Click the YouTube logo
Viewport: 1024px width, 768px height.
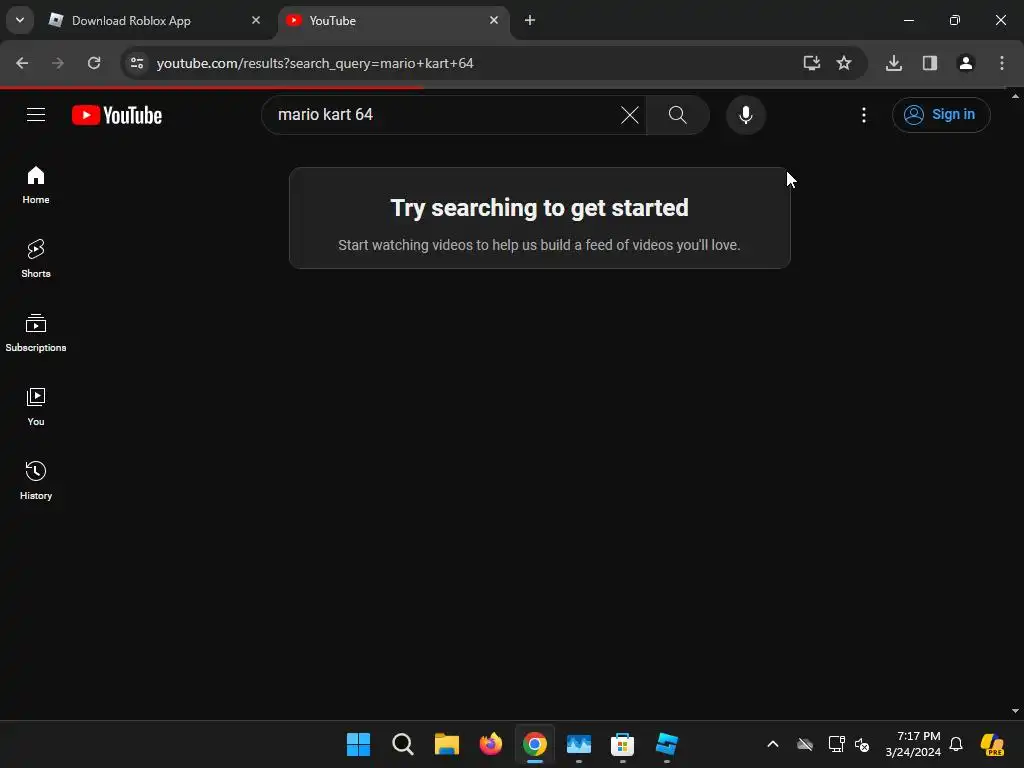[117, 115]
